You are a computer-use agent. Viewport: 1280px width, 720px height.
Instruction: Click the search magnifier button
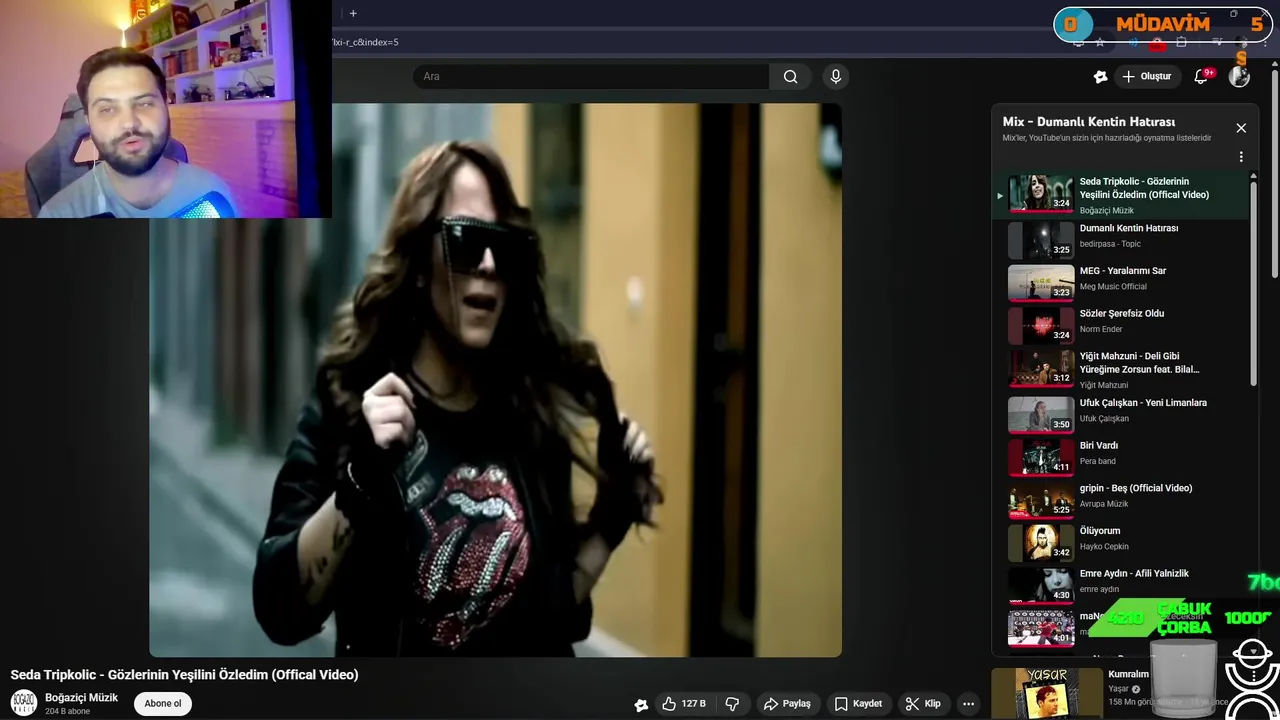[790, 76]
